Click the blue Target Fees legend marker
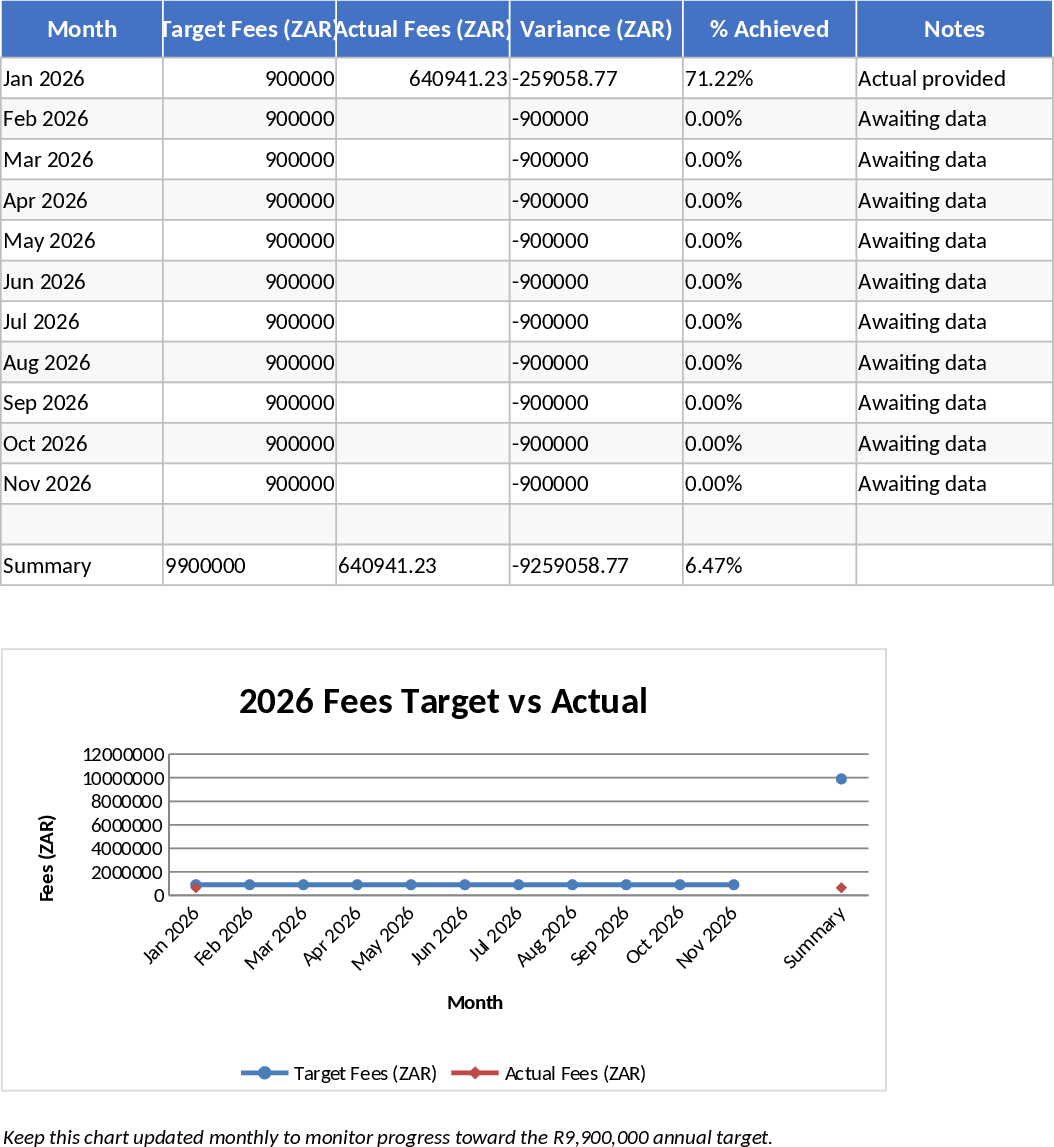 (x=266, y=1072)
